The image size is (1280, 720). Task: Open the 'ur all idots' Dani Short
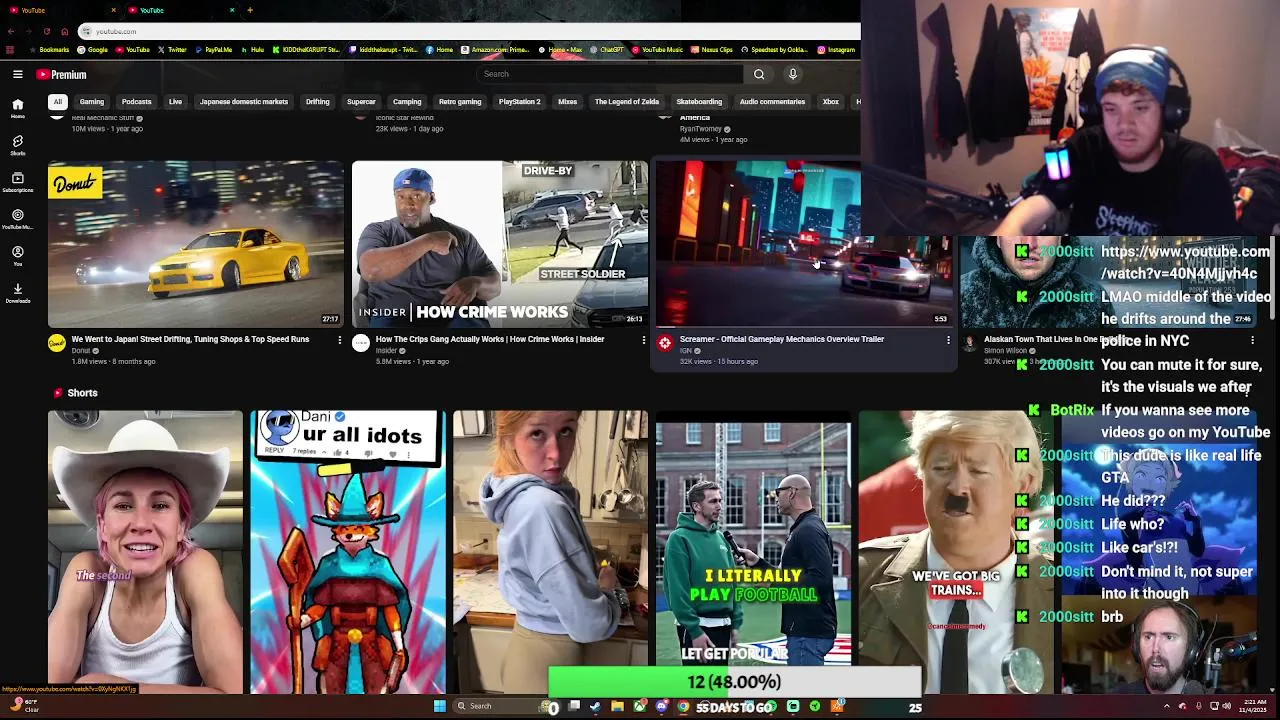(x=348, y=552)
